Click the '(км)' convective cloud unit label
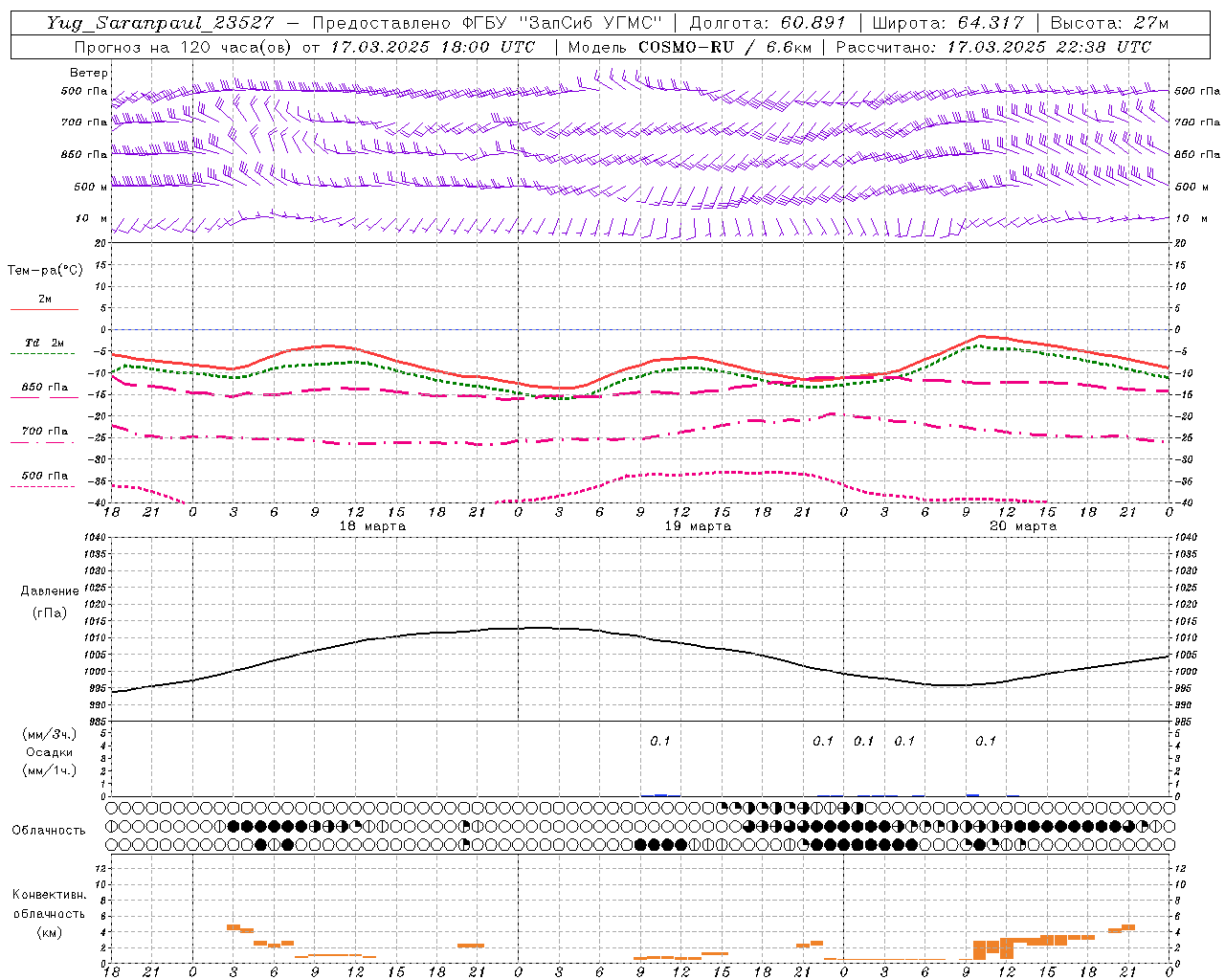Image resolution: width=1225 pixels, height=980 pixels. pos(50,932)
